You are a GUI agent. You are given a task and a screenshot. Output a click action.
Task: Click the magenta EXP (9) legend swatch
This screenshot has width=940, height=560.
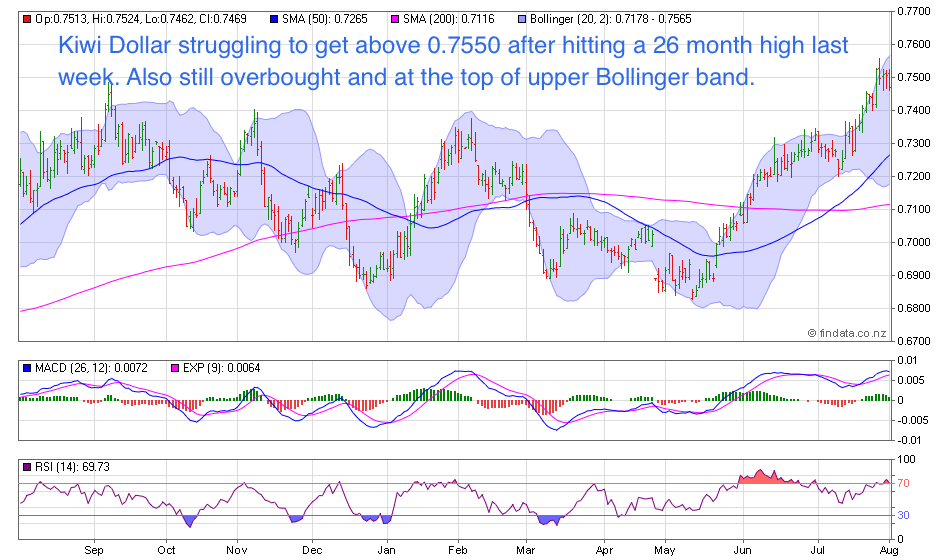pyautogui.click(x=175, y=368)
